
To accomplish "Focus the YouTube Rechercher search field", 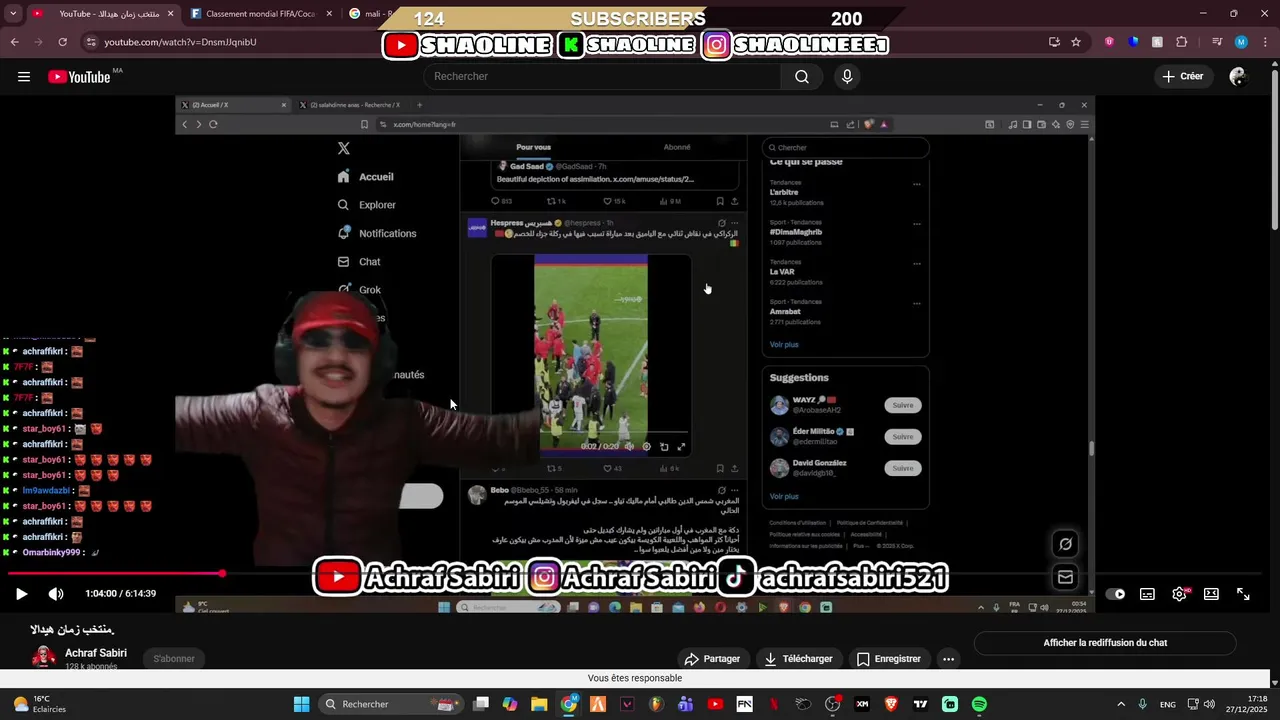I will (603, 77).
